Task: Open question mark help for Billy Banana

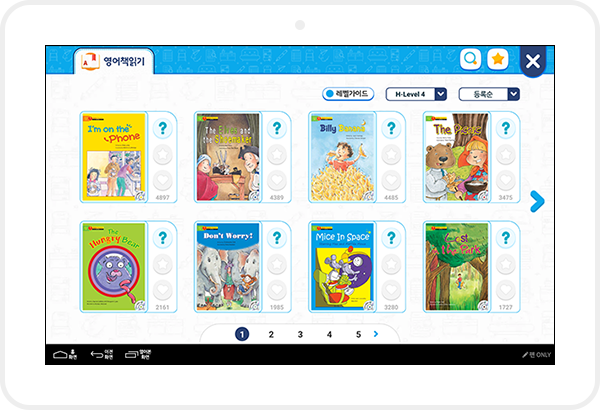Action: tap(391, 128)
